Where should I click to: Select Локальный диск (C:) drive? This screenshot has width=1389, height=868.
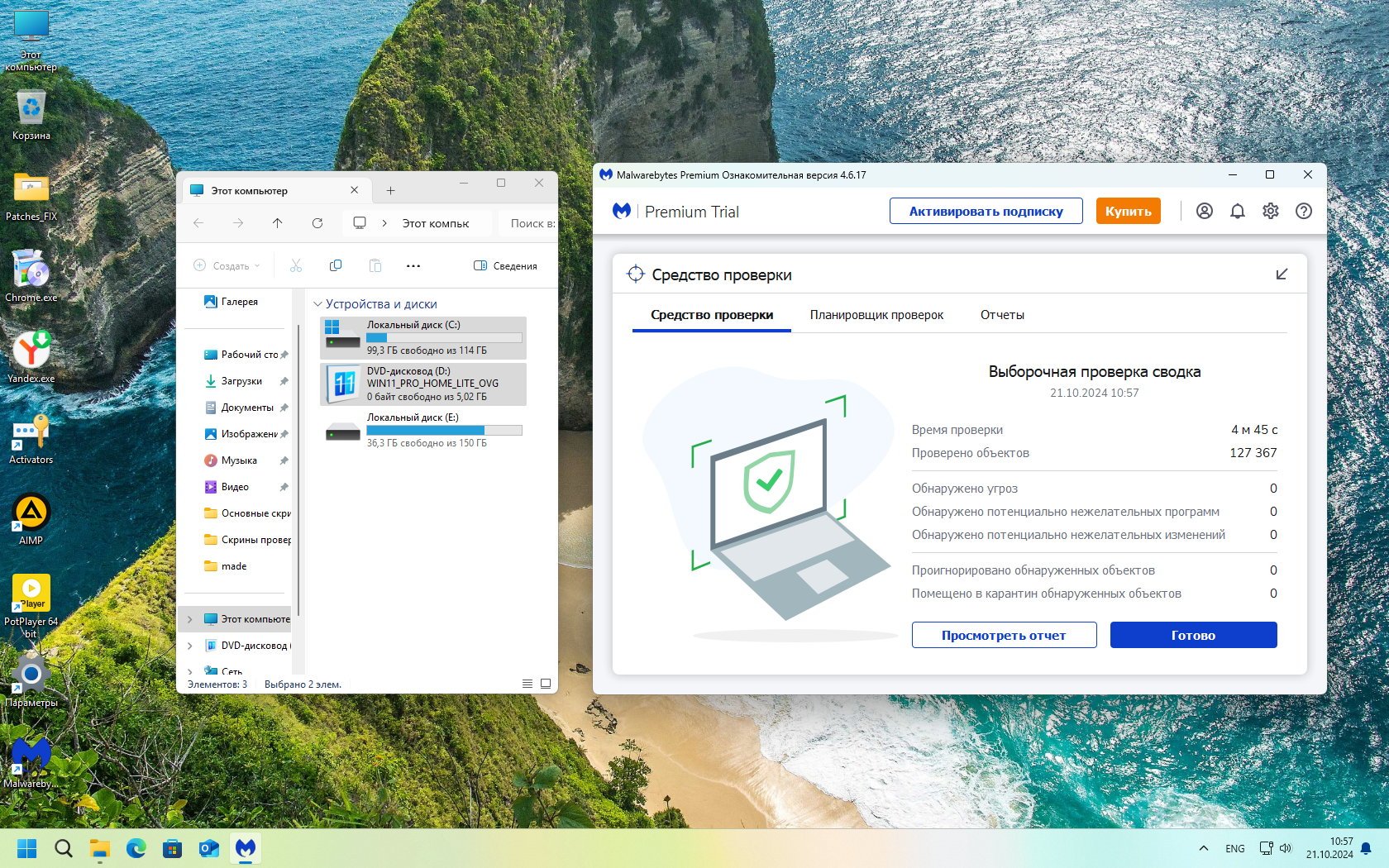point(423,337)
